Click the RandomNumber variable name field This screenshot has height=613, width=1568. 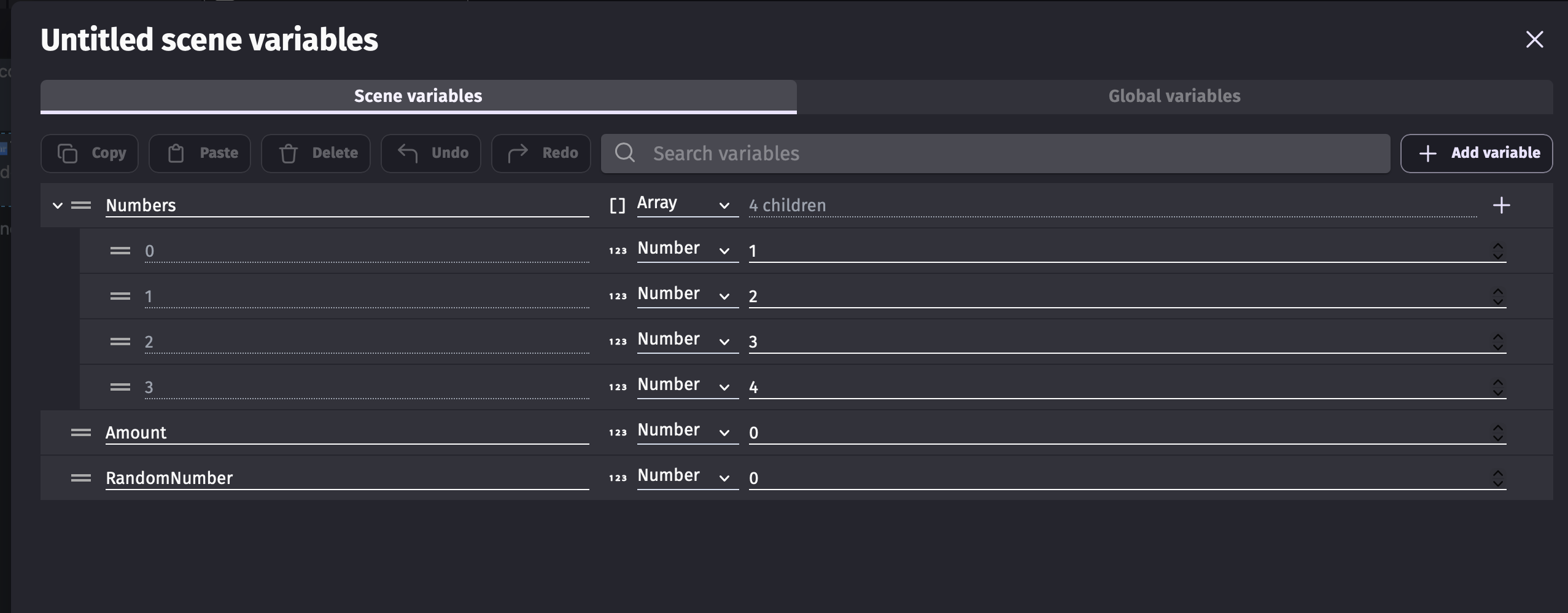coord(346,478)
